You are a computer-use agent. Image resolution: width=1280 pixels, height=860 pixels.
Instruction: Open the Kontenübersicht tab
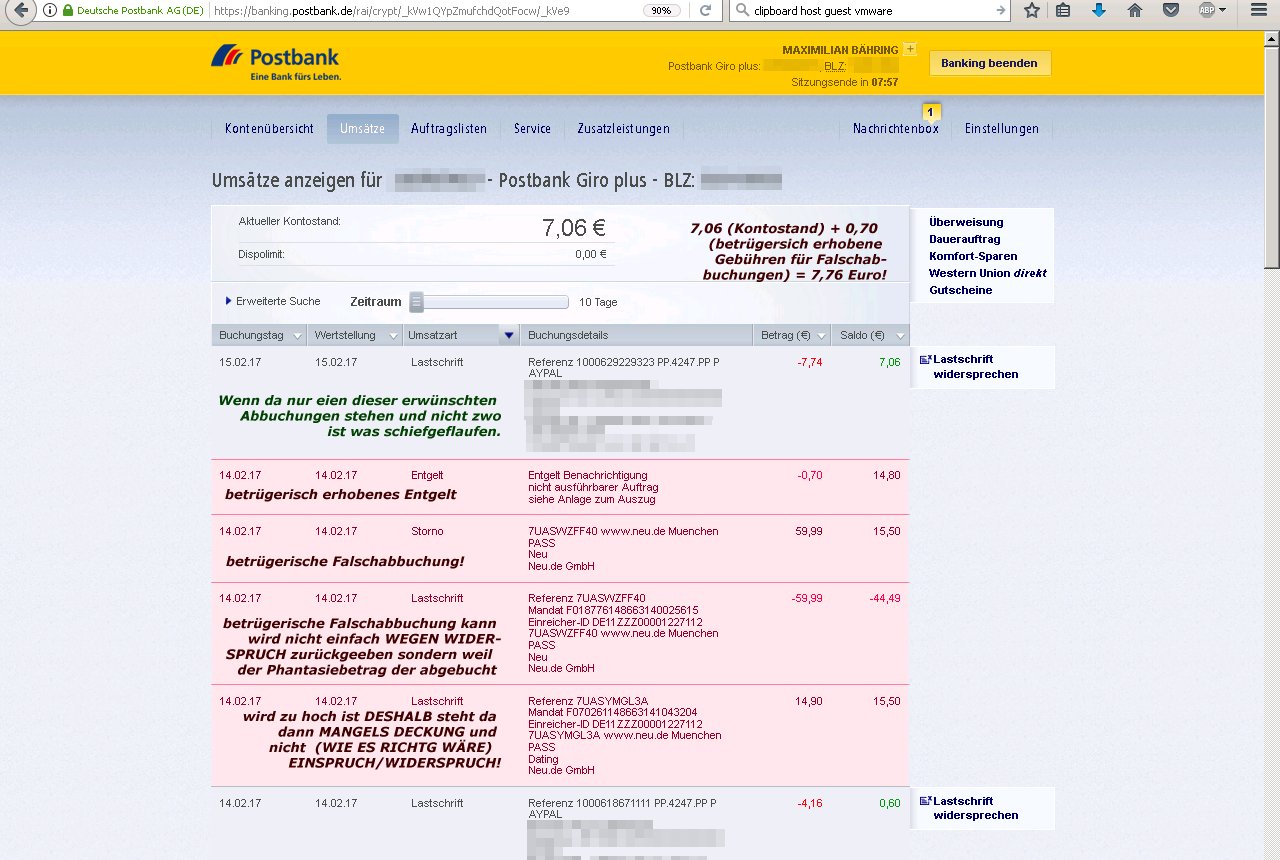(269, 129)
